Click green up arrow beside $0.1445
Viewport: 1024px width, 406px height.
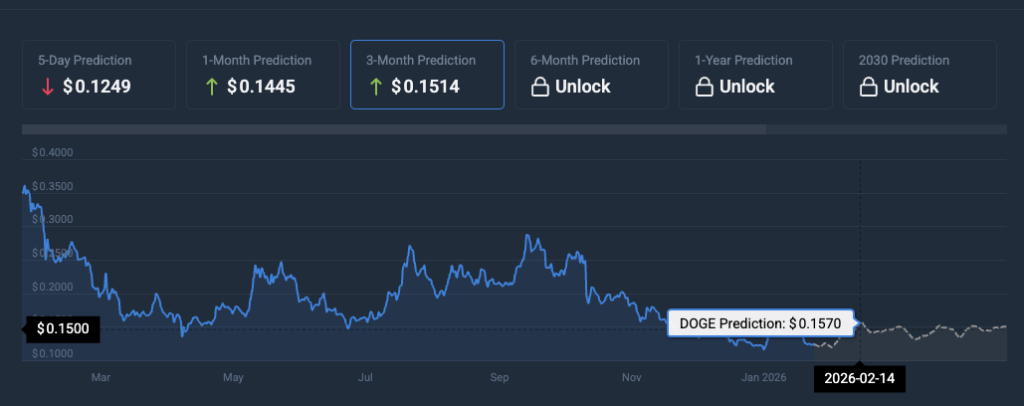(x=211, y=87)
